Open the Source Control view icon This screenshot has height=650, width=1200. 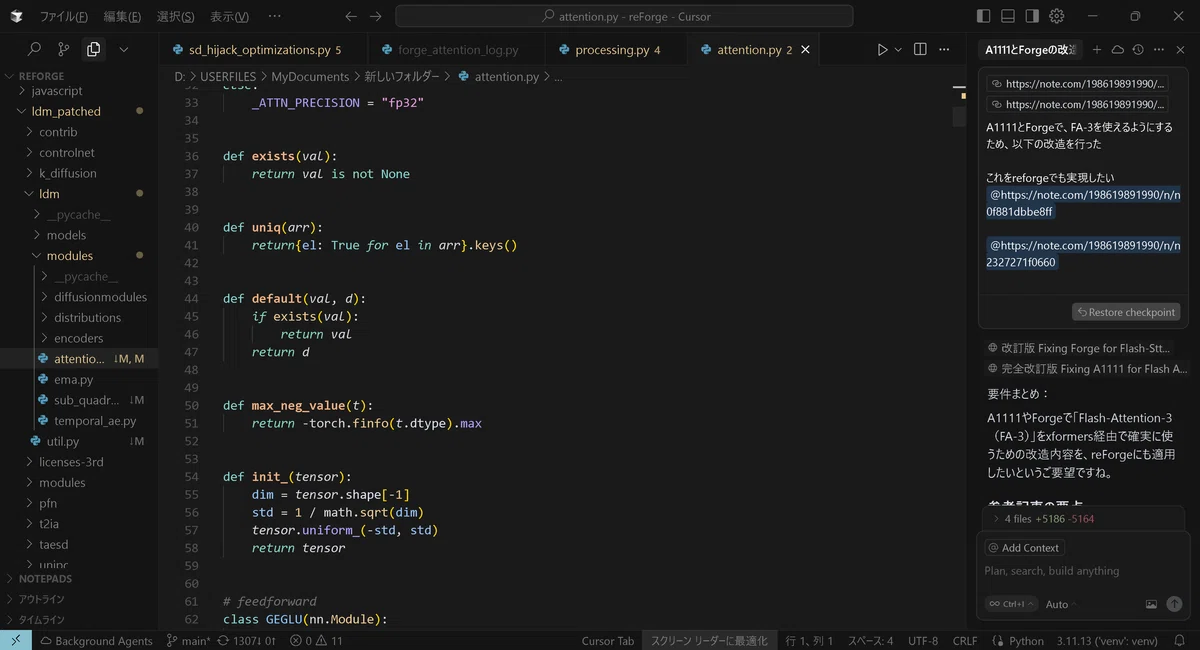[x=64, y=49]
